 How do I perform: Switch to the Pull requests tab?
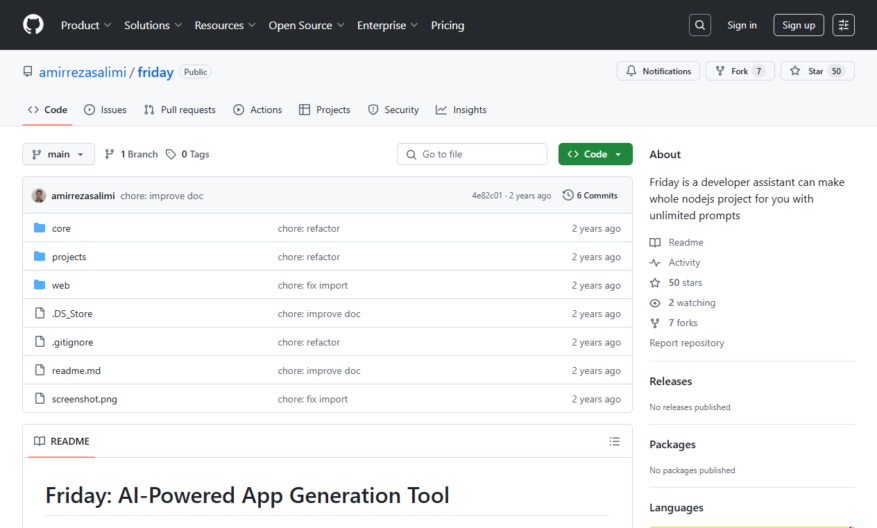pyautogui.click(x=180, y=110)
